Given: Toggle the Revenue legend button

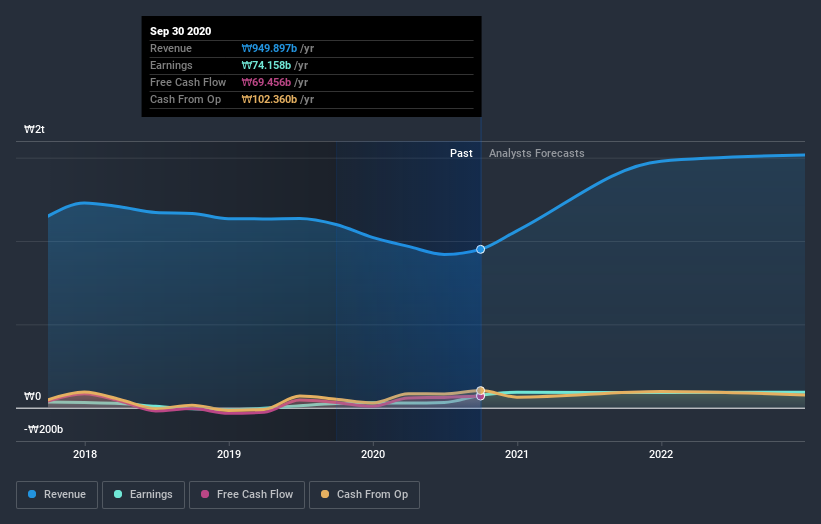Looking at the screenshot, I should (x=57, y=495).
